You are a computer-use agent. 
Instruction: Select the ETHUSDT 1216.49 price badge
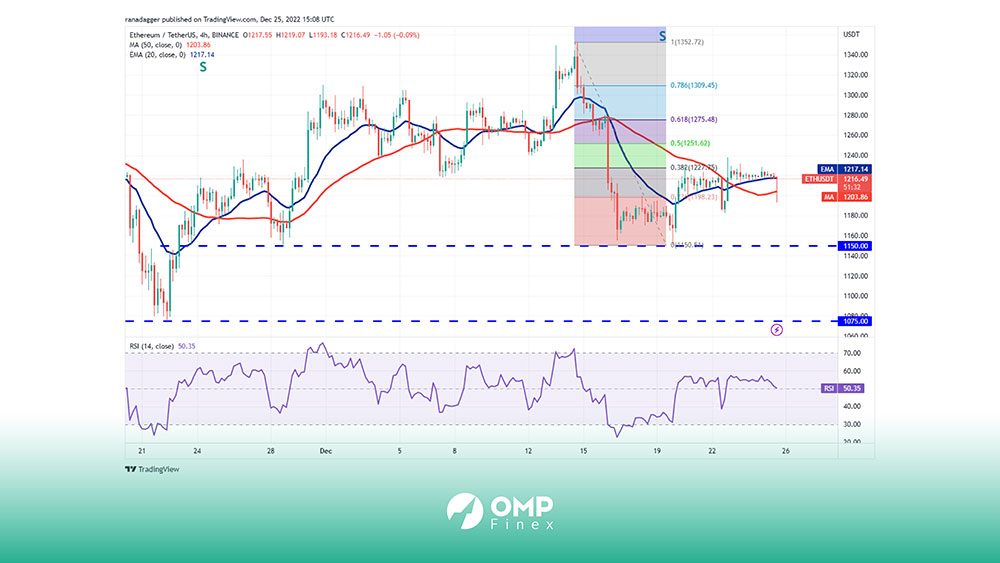(837, 180)
